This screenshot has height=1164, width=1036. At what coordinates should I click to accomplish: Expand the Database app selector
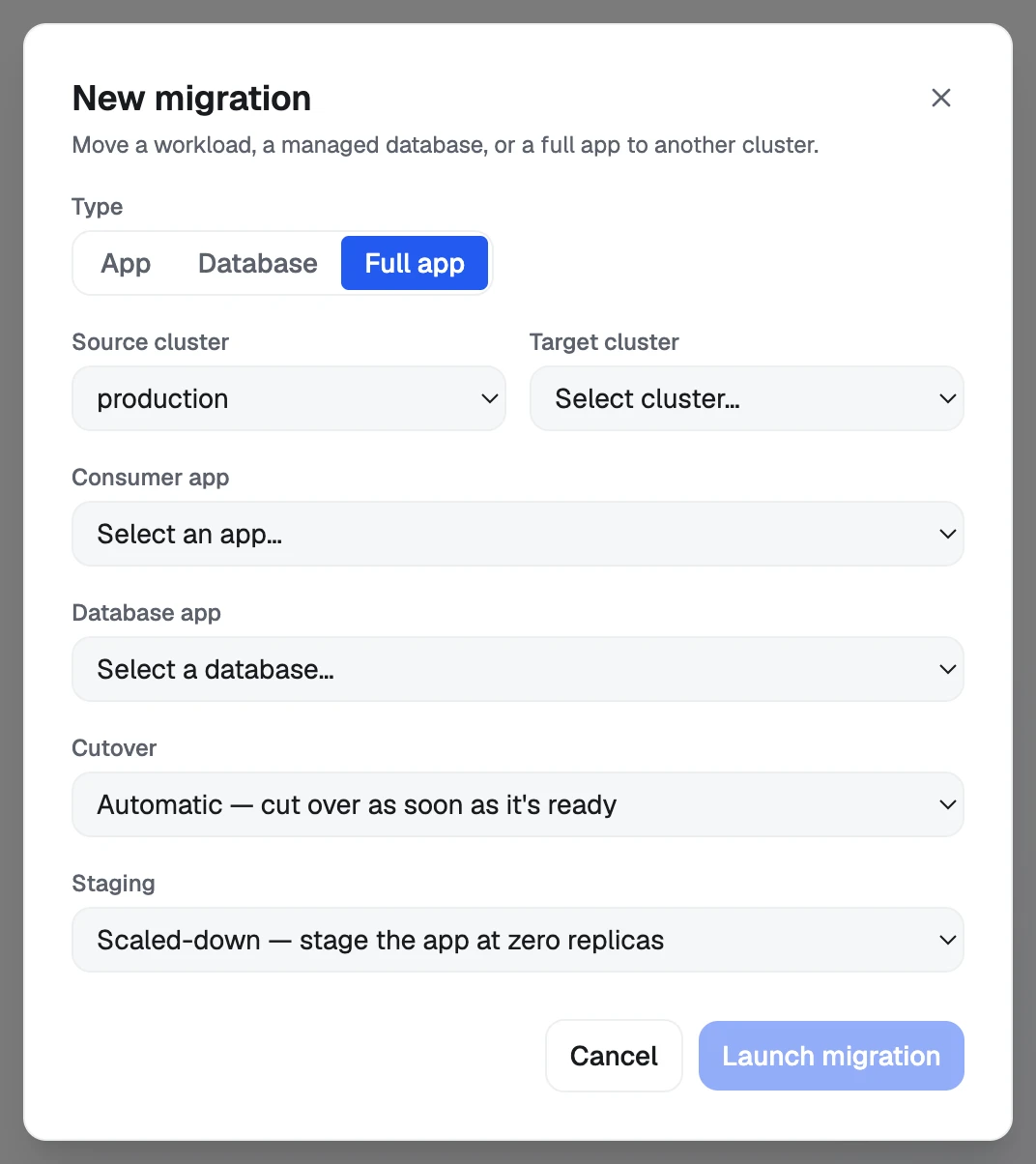click(x=518, y=669)
